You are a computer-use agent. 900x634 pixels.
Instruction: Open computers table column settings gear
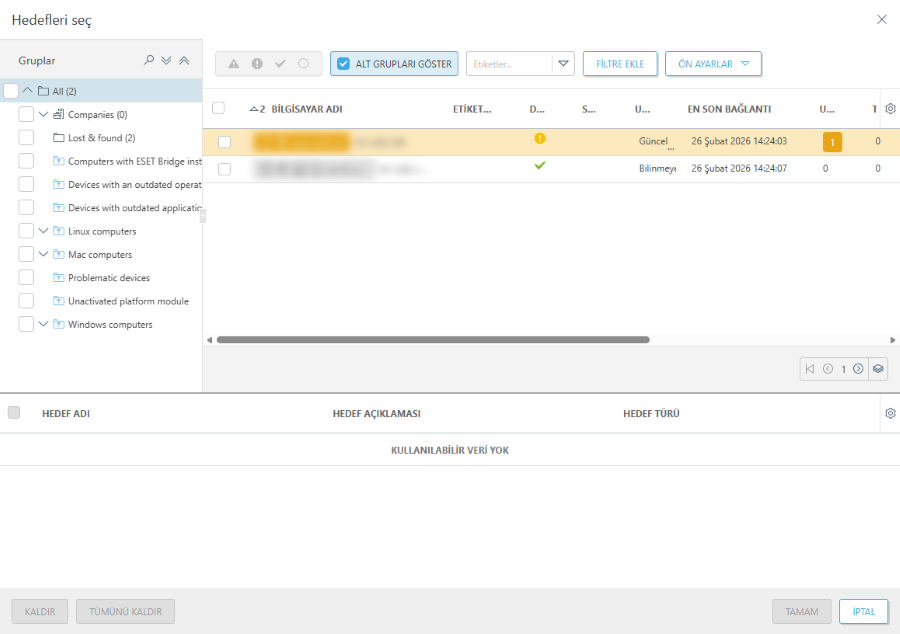[890, 108]
